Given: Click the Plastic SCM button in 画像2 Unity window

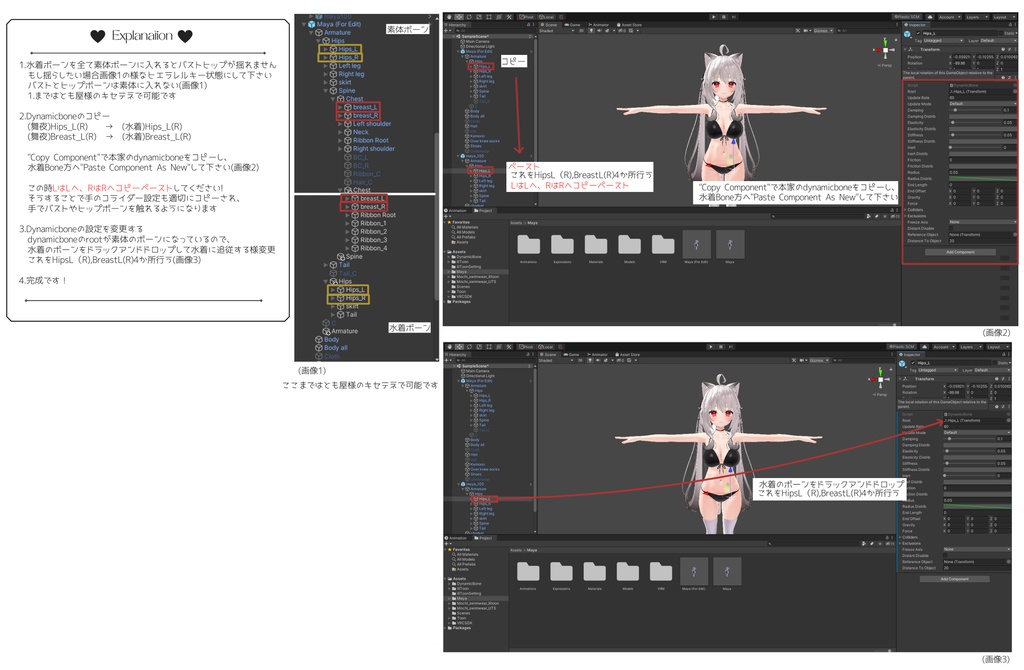Looking at the screenshot, I should point(907,17).
